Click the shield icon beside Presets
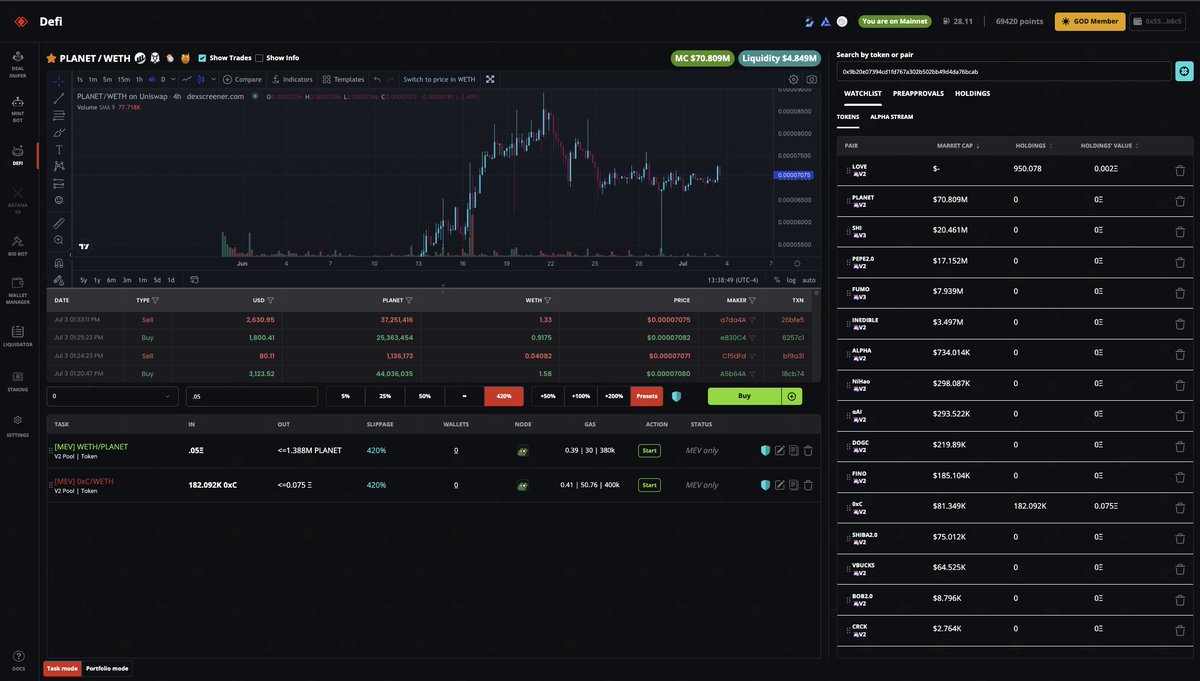The image size is (1200, 681). (677, 396)
